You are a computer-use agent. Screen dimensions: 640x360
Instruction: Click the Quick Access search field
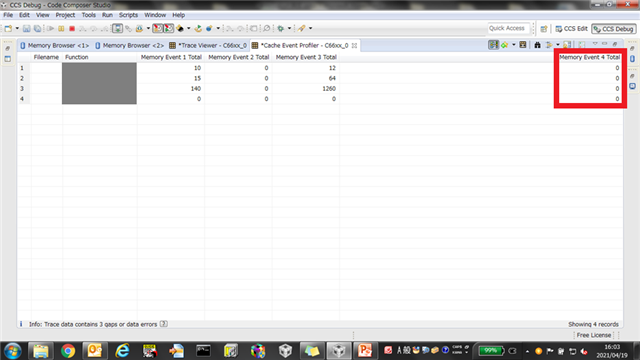tap(508, 29)
